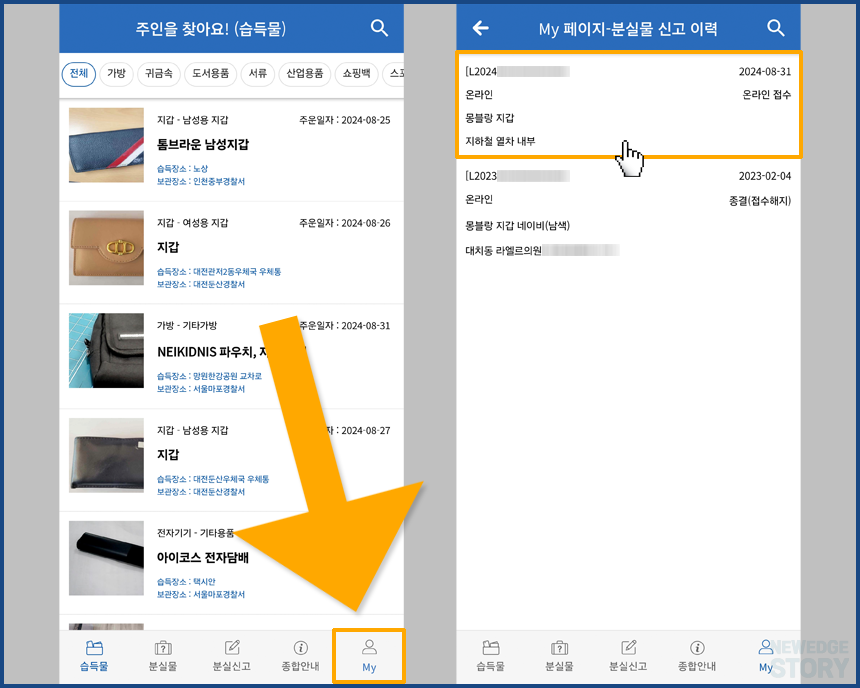The width and height of the screenshot is (860, 688).
Task: Enable the 서류 filter chip
Action: click(258, 73)
